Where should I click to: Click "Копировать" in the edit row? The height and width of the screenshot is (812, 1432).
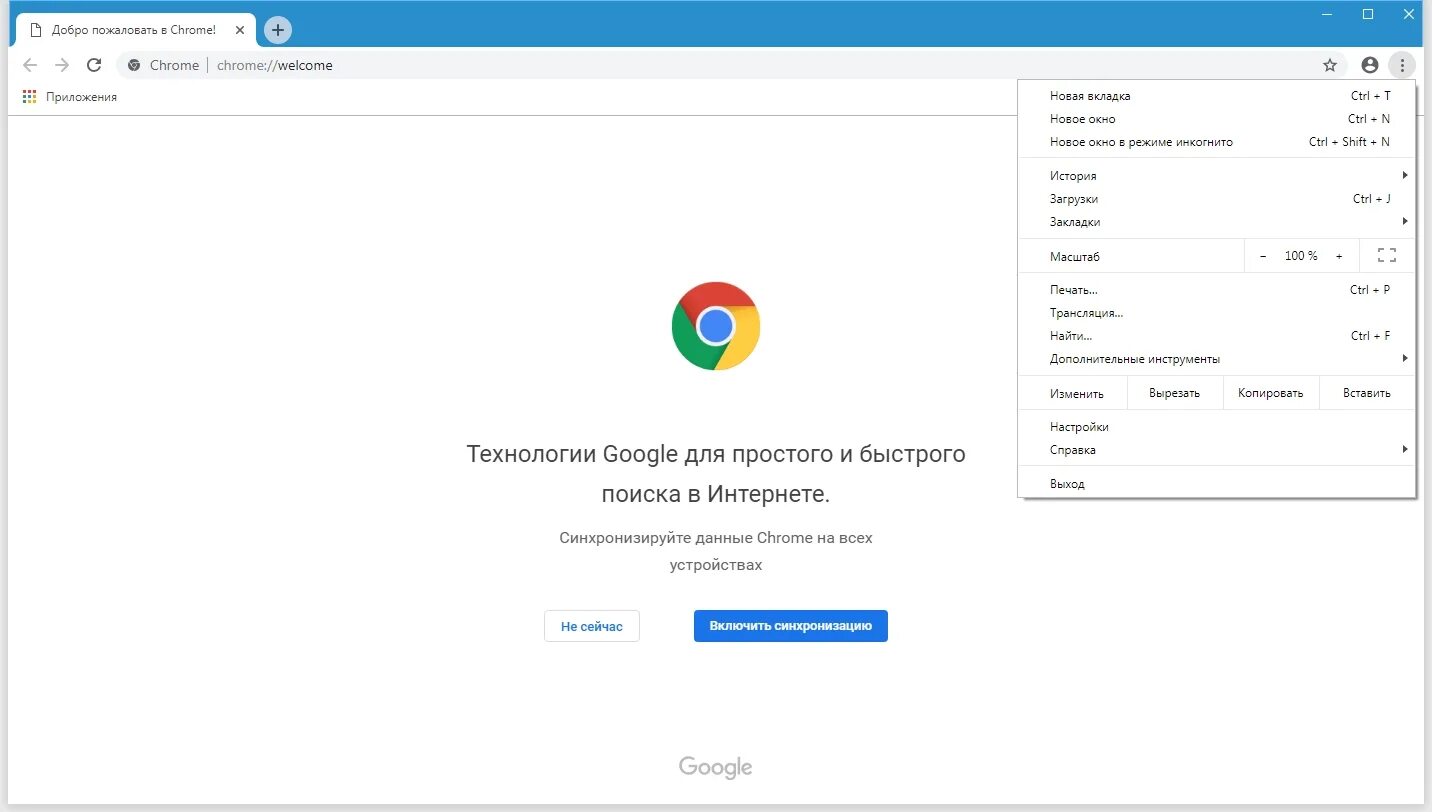coord(1271,393)
